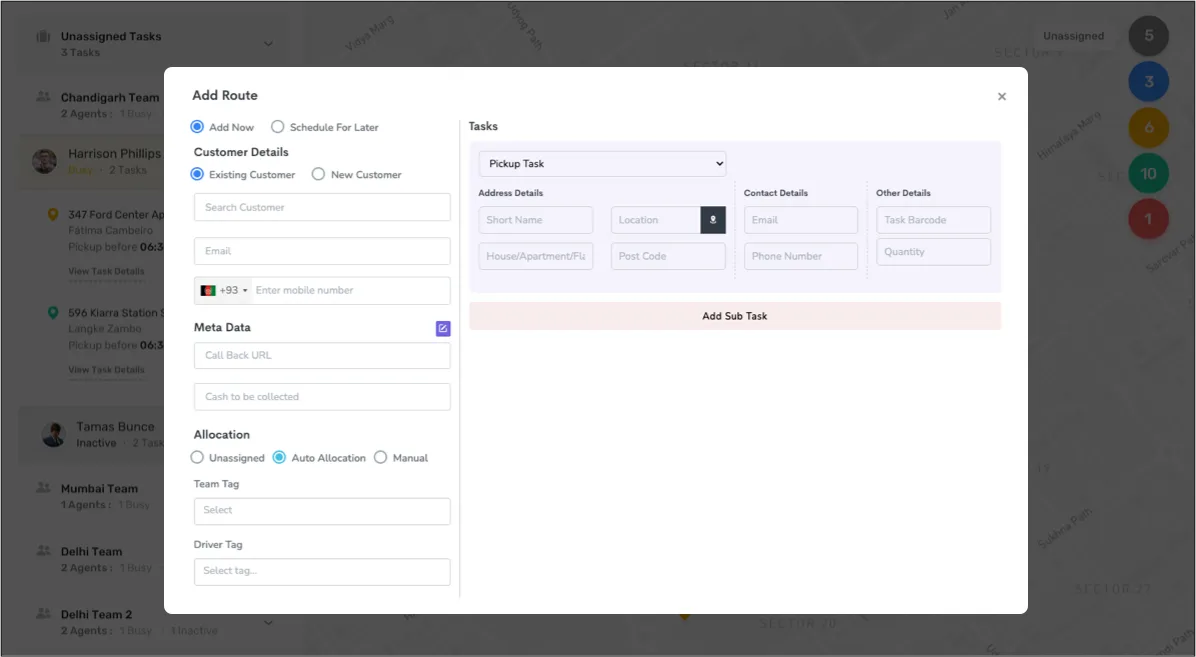
Task: Click Tamas Bunce avatar photo
Action: coord(54,434)
